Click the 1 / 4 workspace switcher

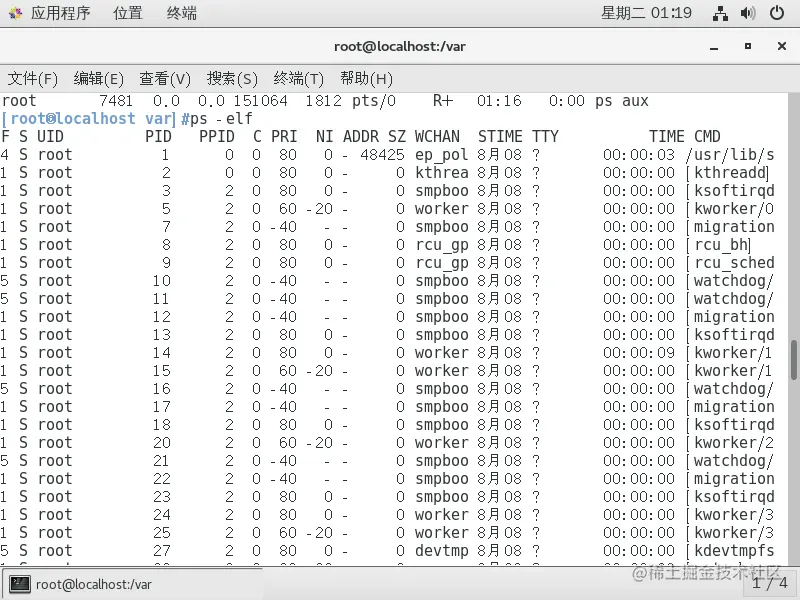[770, 583]
